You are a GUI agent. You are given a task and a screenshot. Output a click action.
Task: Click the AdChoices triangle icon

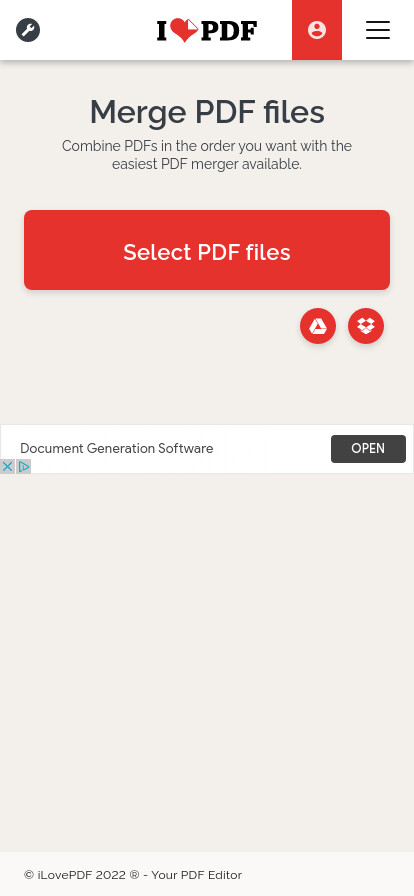[23, 466]
